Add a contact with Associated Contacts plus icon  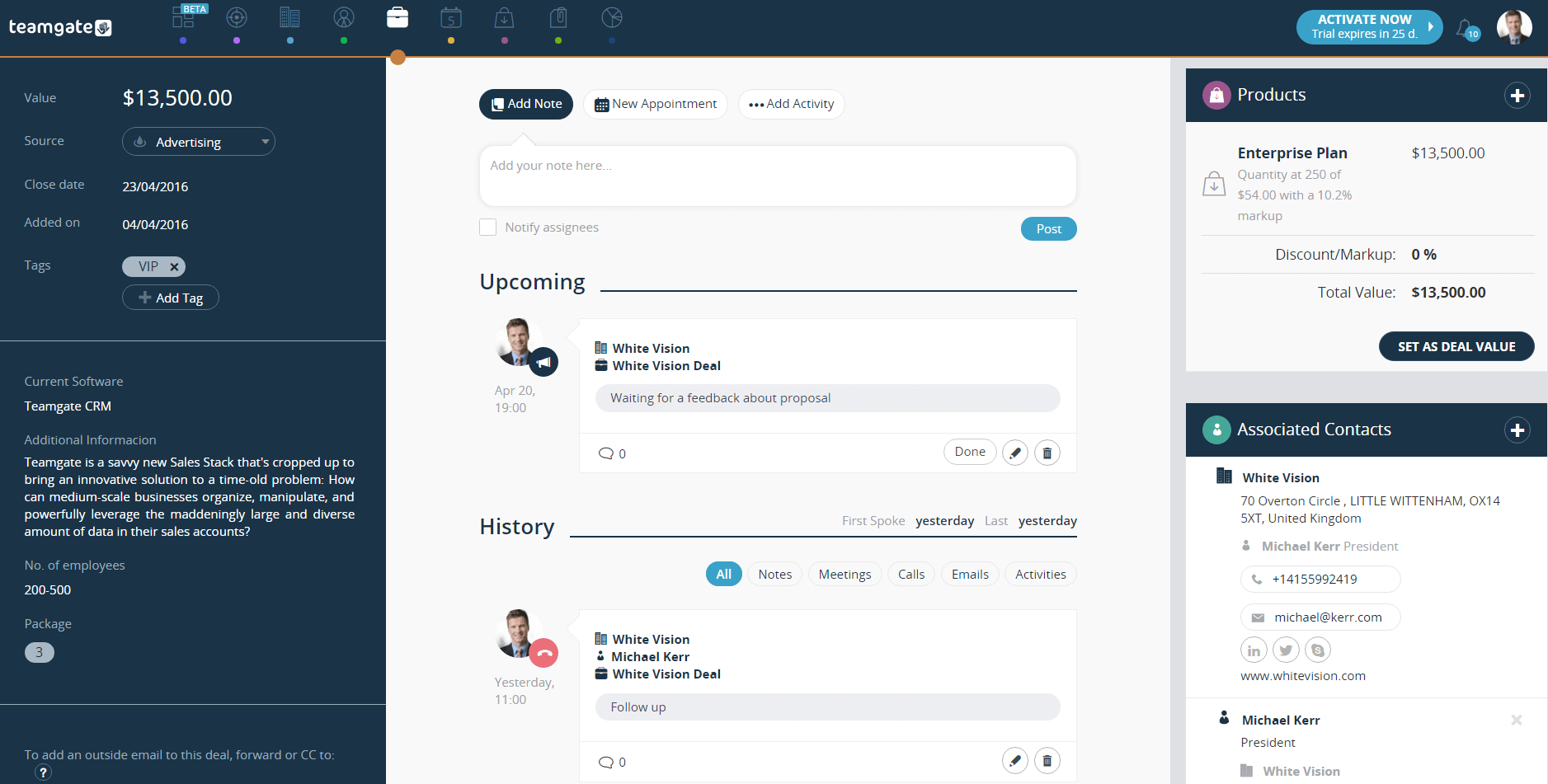(1517, 430)
